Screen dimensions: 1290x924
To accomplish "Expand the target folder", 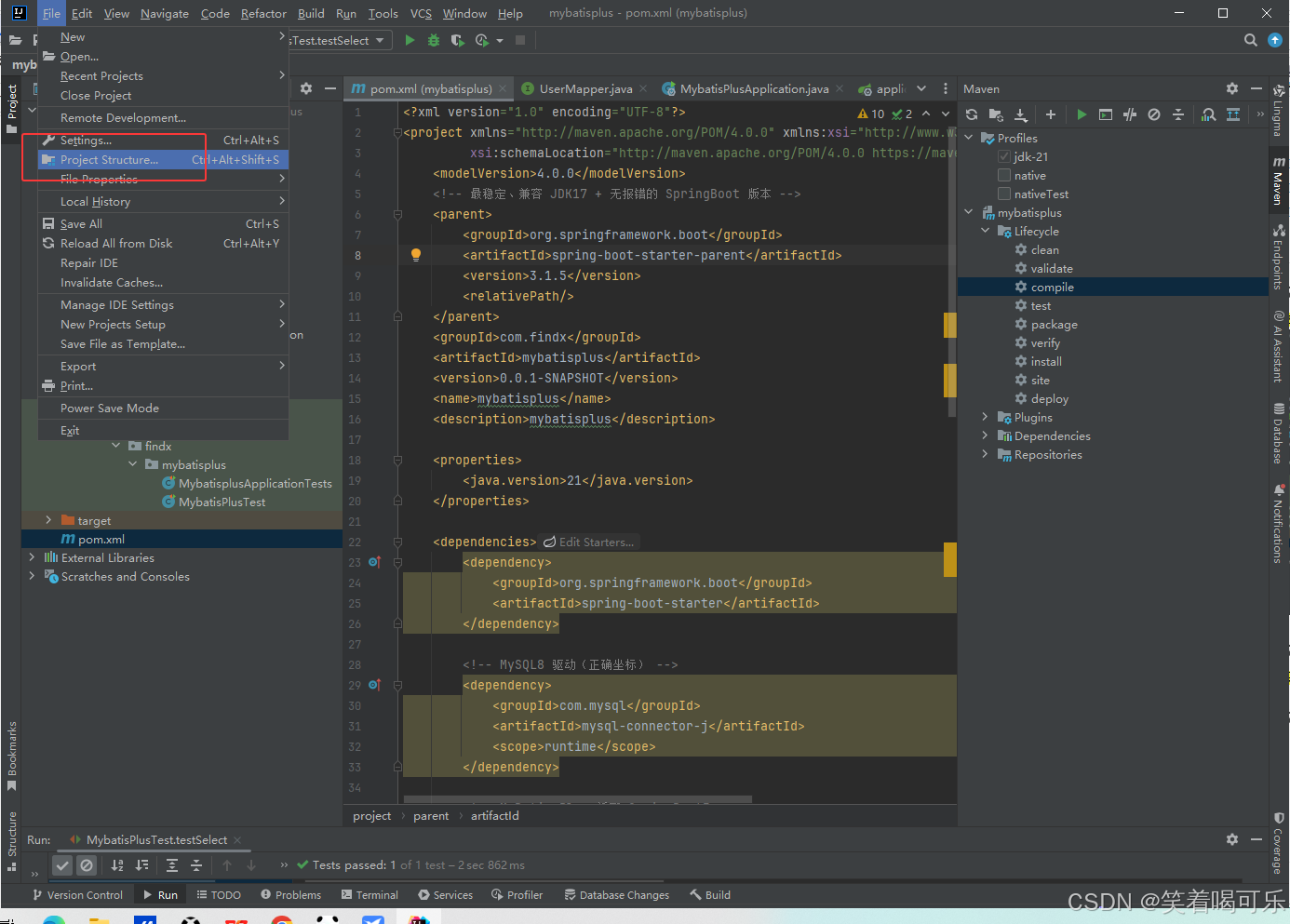I will point(48,520).
